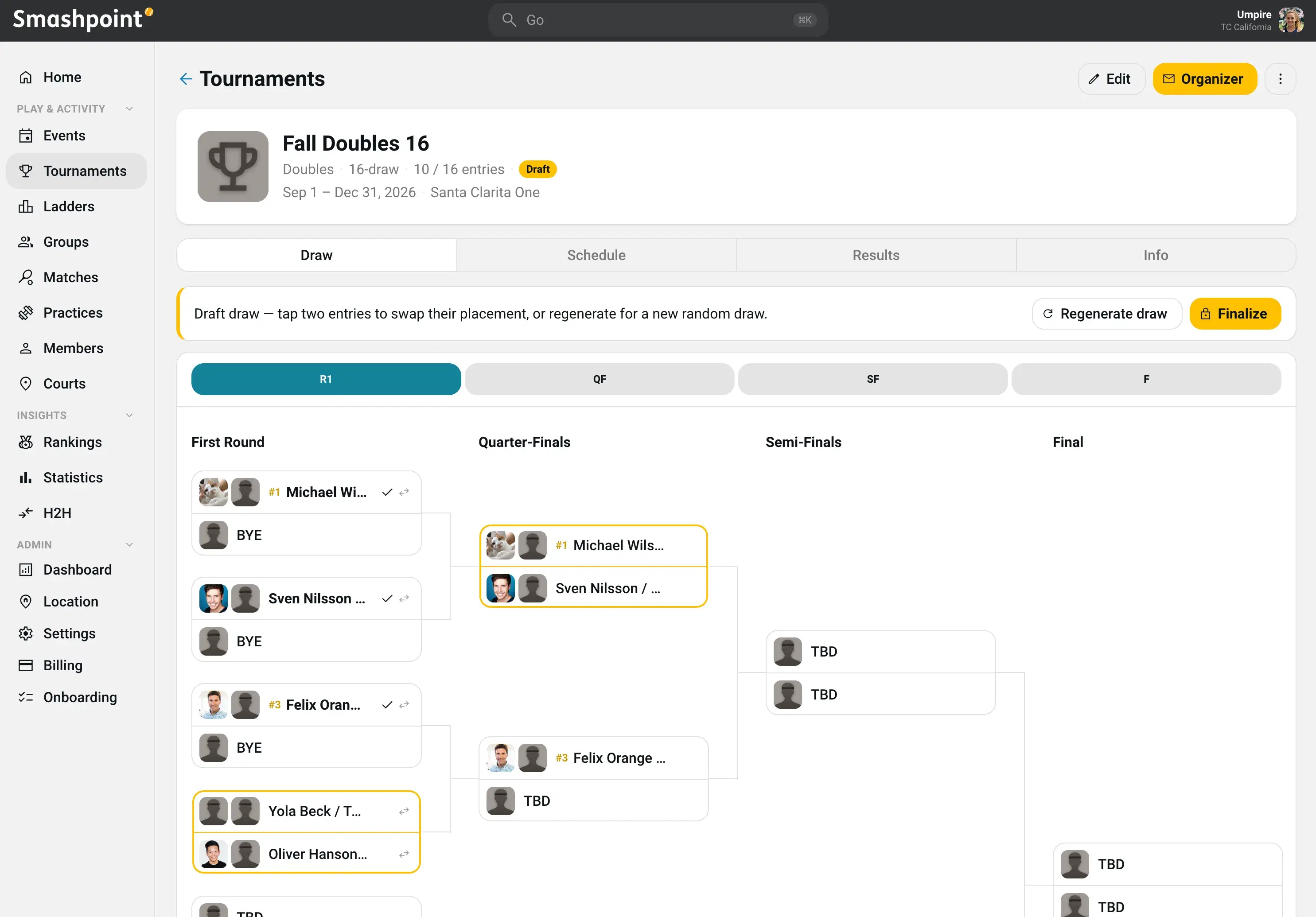
Task: Click swap icon on Felix Oran... entry
Action: 404,705
